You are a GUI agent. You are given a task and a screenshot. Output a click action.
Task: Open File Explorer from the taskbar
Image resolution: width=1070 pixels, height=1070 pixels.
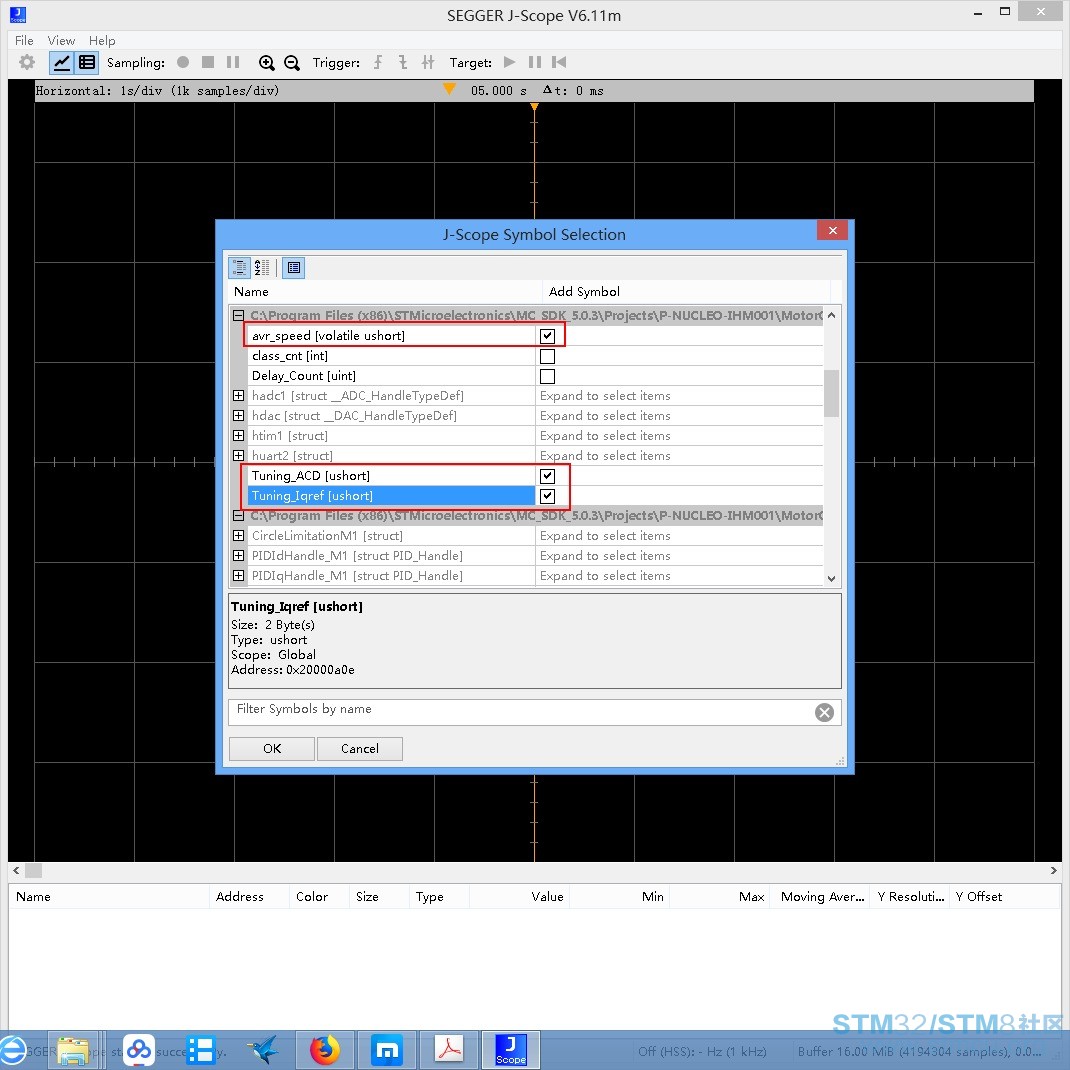click(74, 1050)
